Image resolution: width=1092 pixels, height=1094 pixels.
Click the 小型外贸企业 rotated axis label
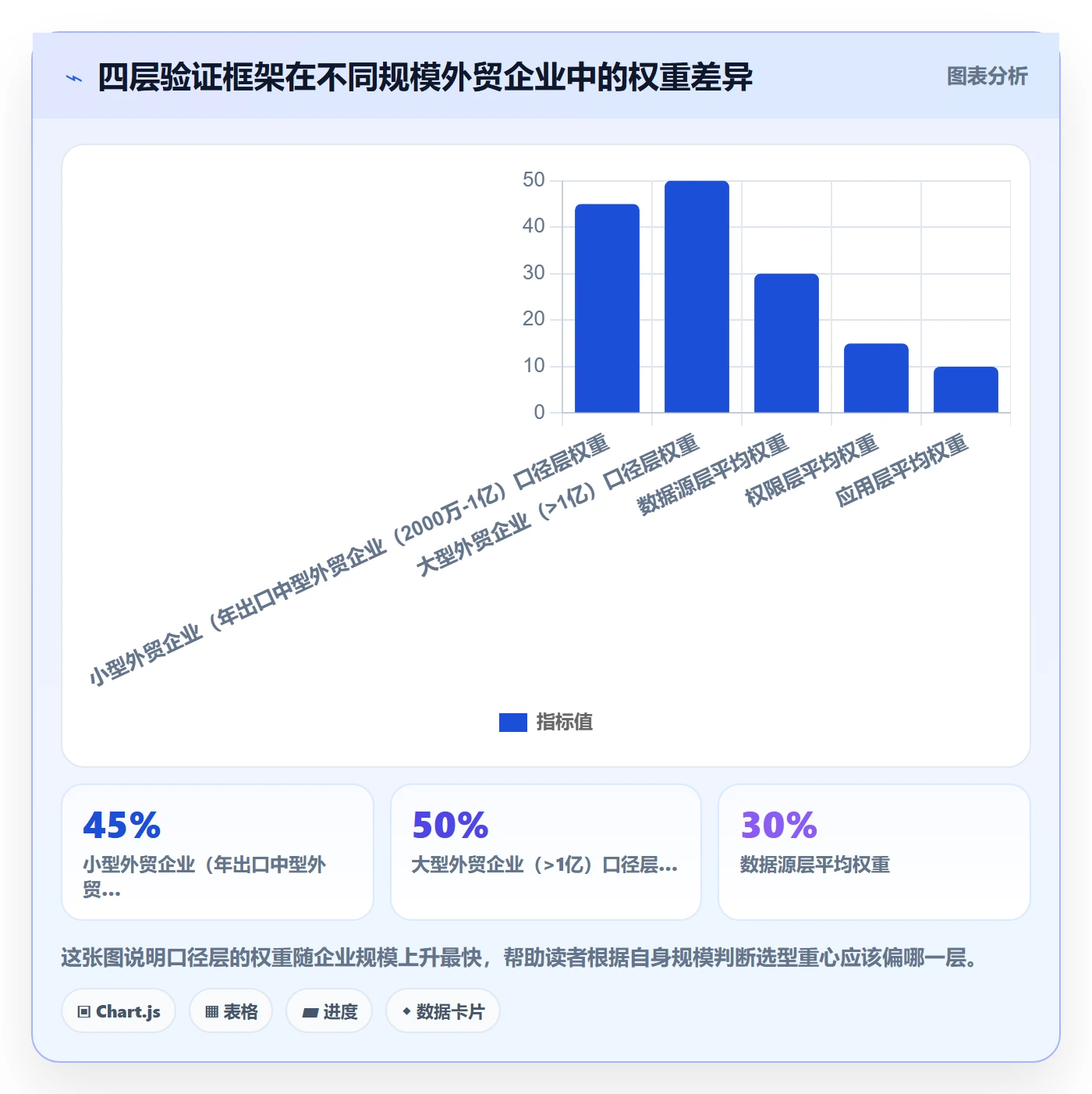(x=348, y=560)
